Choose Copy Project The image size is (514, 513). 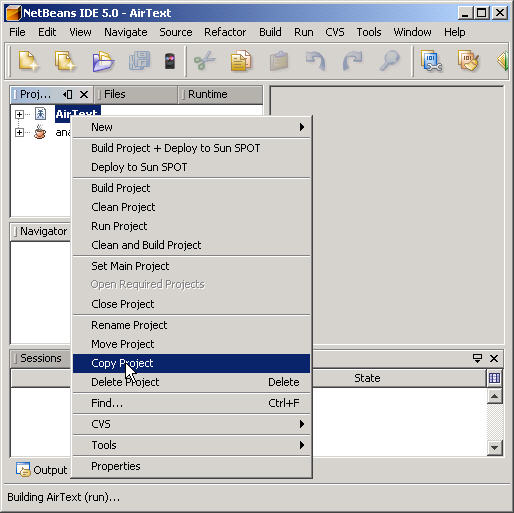(x=192, y=363)
